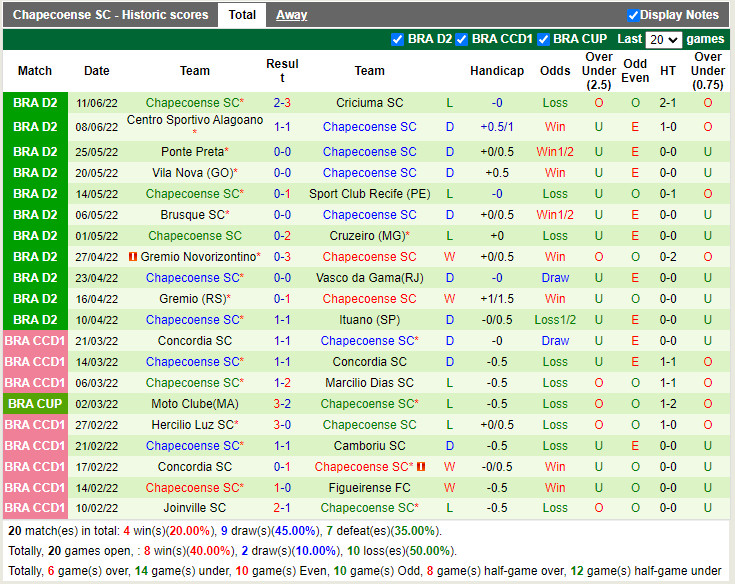Click BRA D2 label for 11/06/22 match
The width and height of the screenshot is (735, 584).
tap(35, 103)
